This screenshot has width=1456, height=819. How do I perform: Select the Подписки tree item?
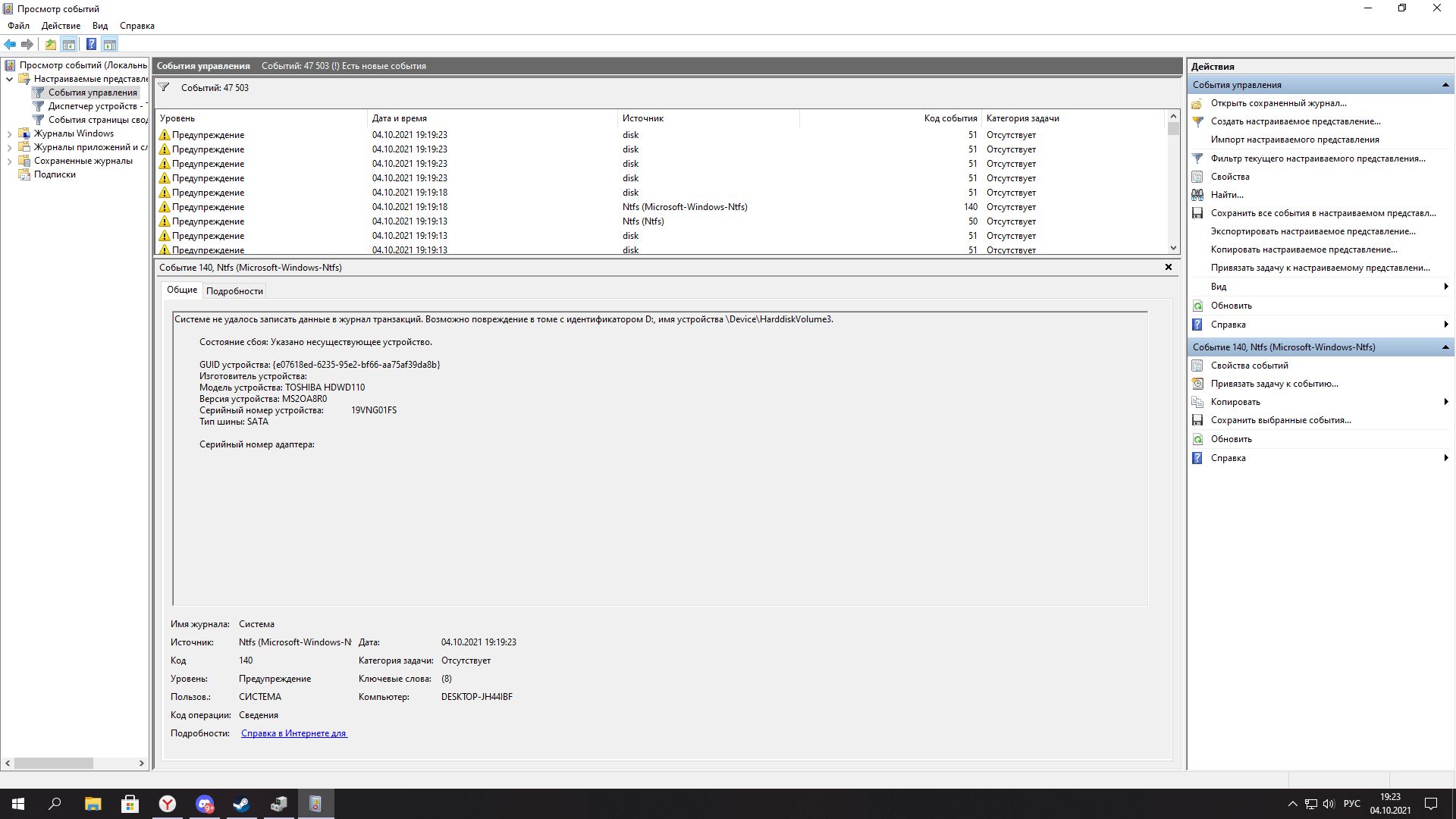47,174
